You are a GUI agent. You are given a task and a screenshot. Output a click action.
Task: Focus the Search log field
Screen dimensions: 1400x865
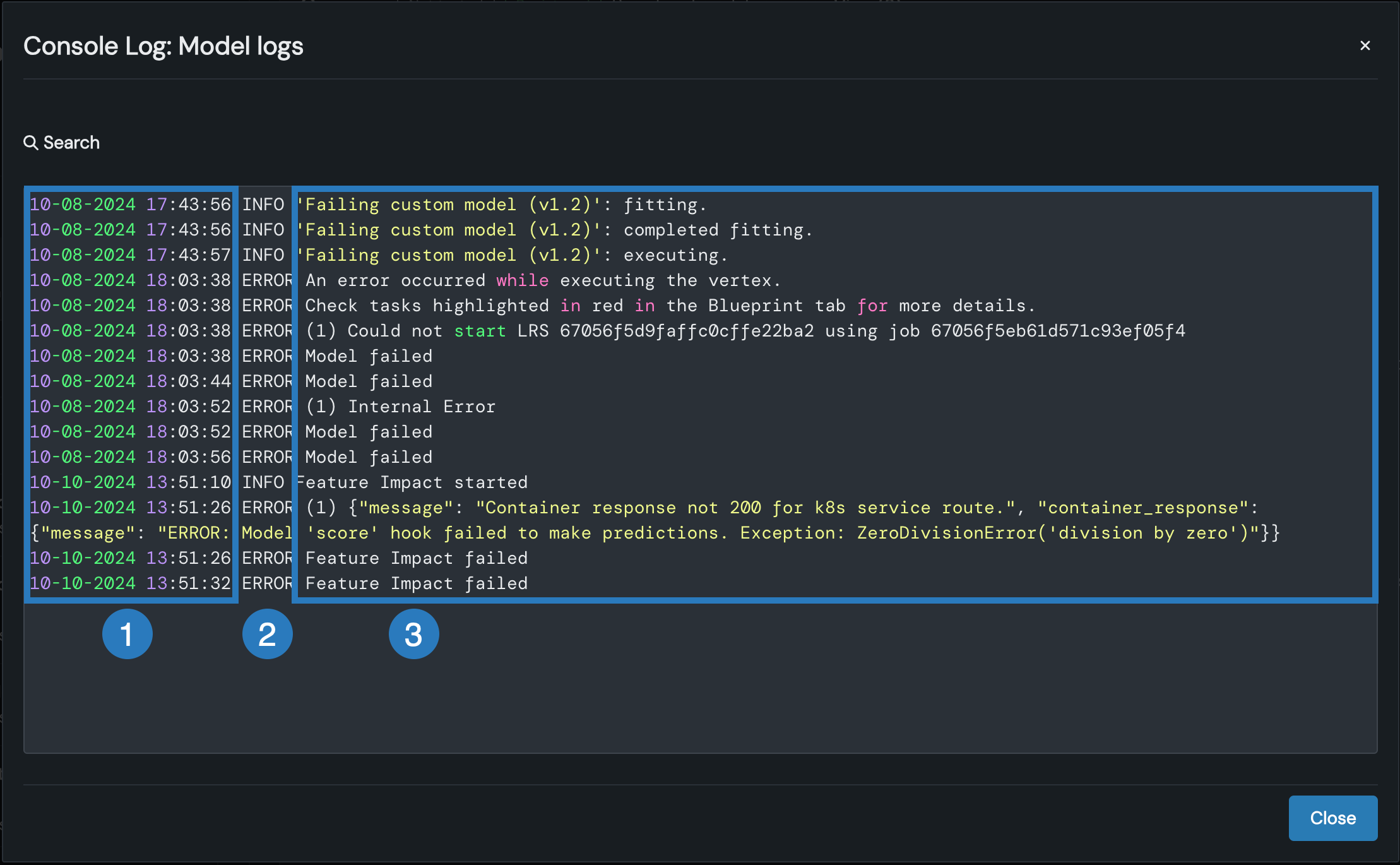(x=71, y=143)
